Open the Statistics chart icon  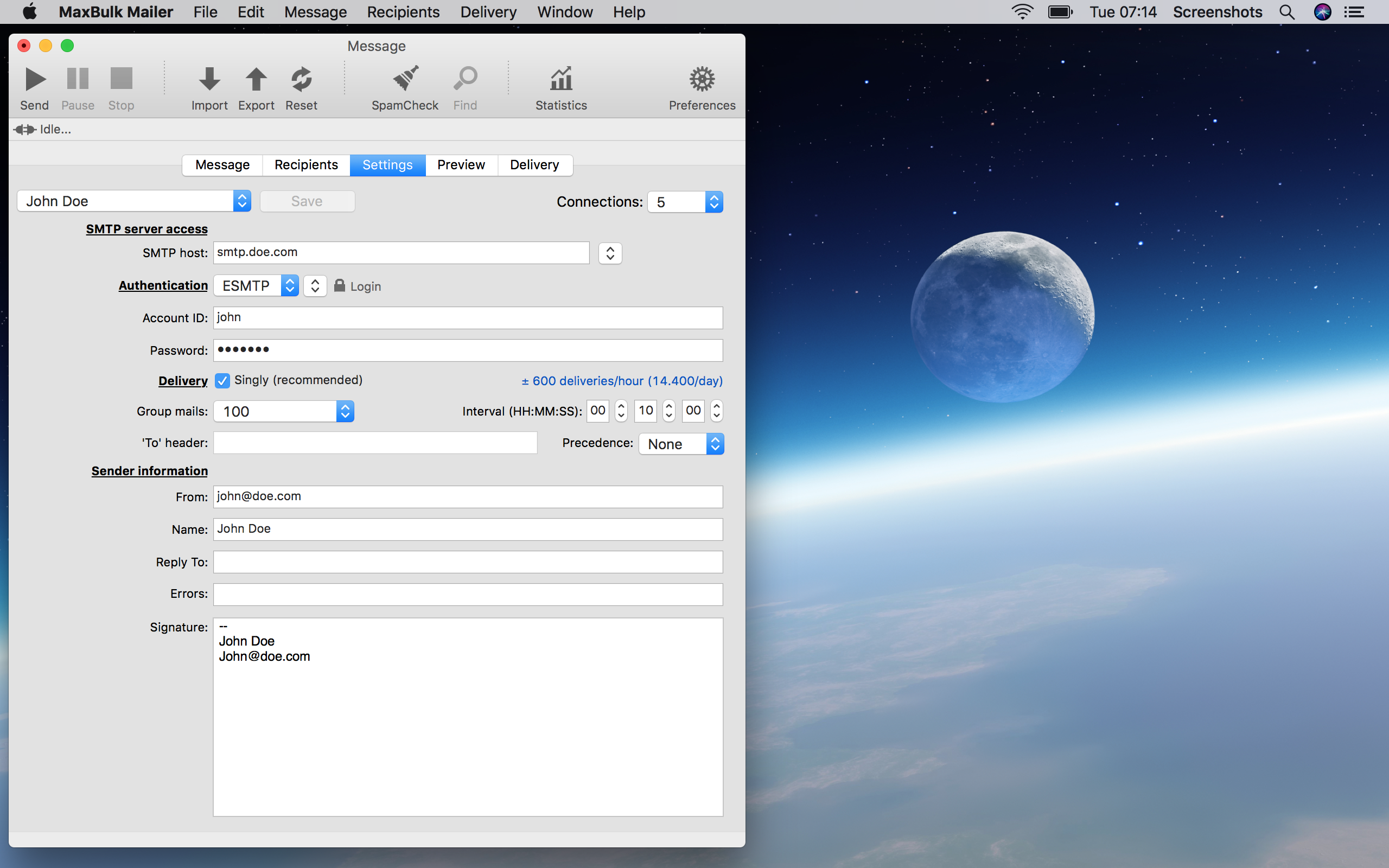(561, 79)
